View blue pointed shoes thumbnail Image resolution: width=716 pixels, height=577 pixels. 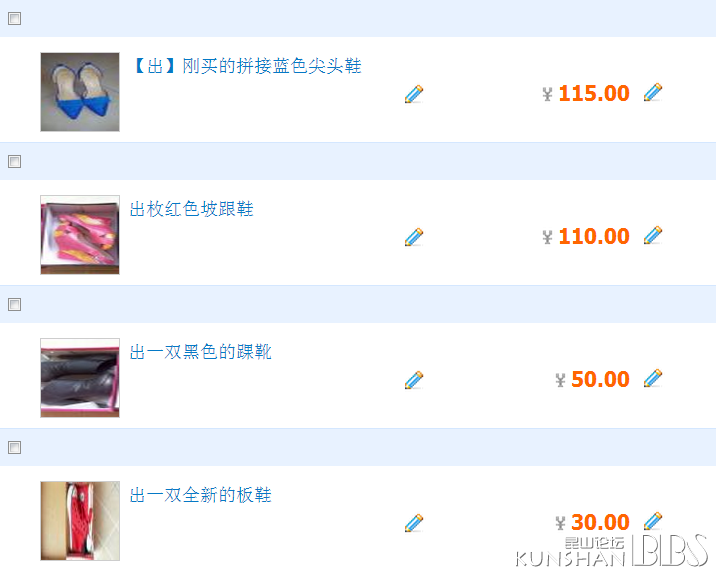pyautogui.click(x=80, y=92)
